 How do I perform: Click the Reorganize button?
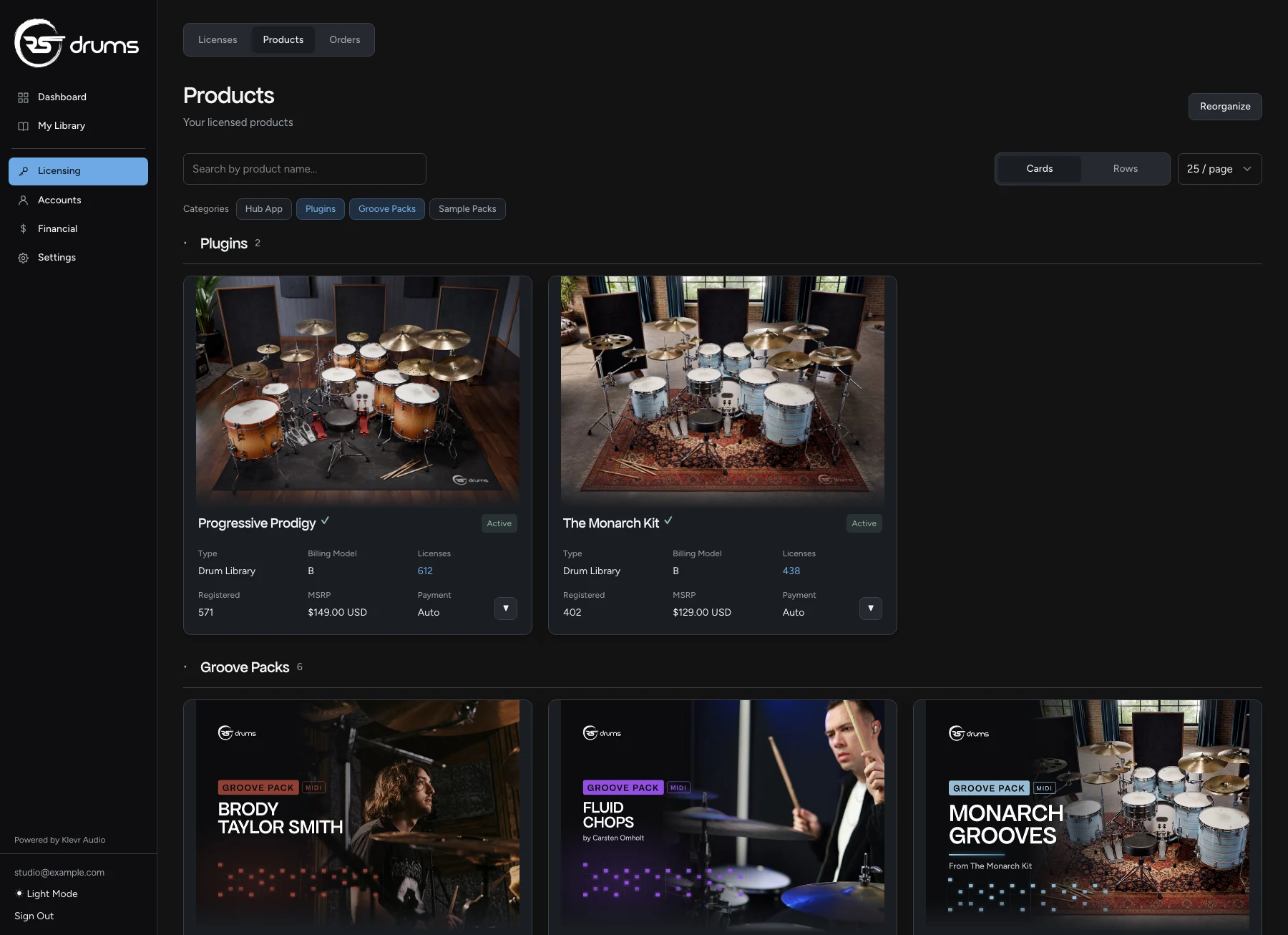[1225, 107]
